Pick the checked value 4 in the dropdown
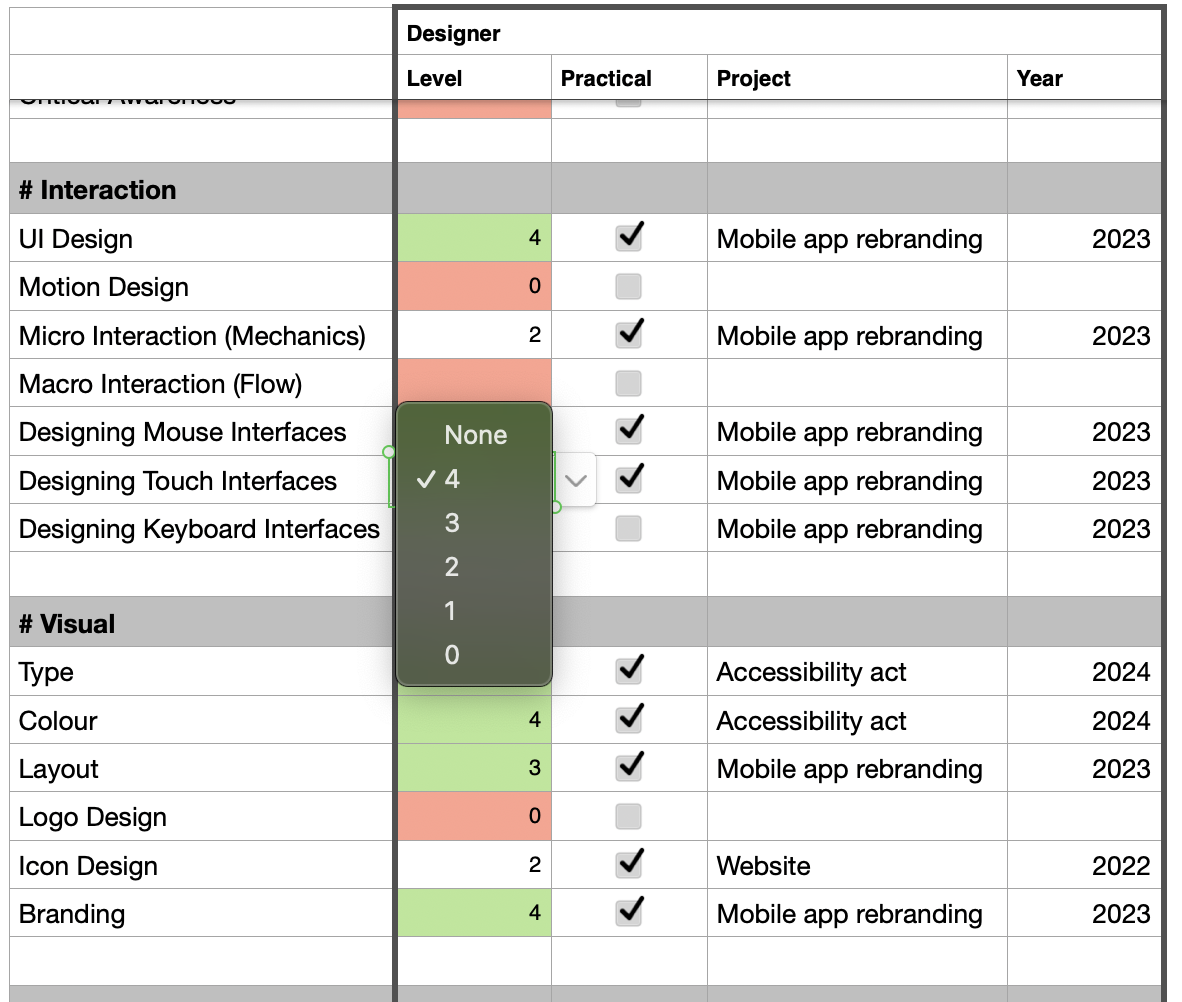Screen dimensions: 1182x1002 [x=449, y=478]
